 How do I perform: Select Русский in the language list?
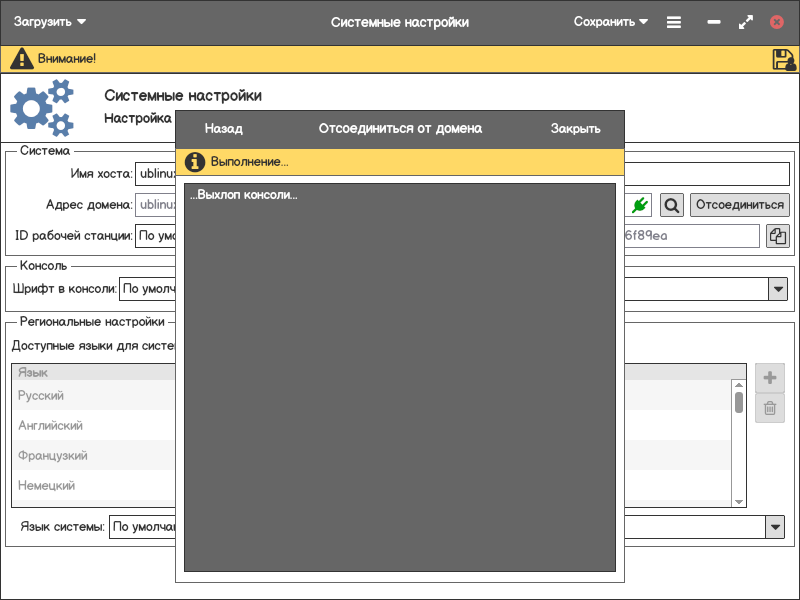coord(41,396)
